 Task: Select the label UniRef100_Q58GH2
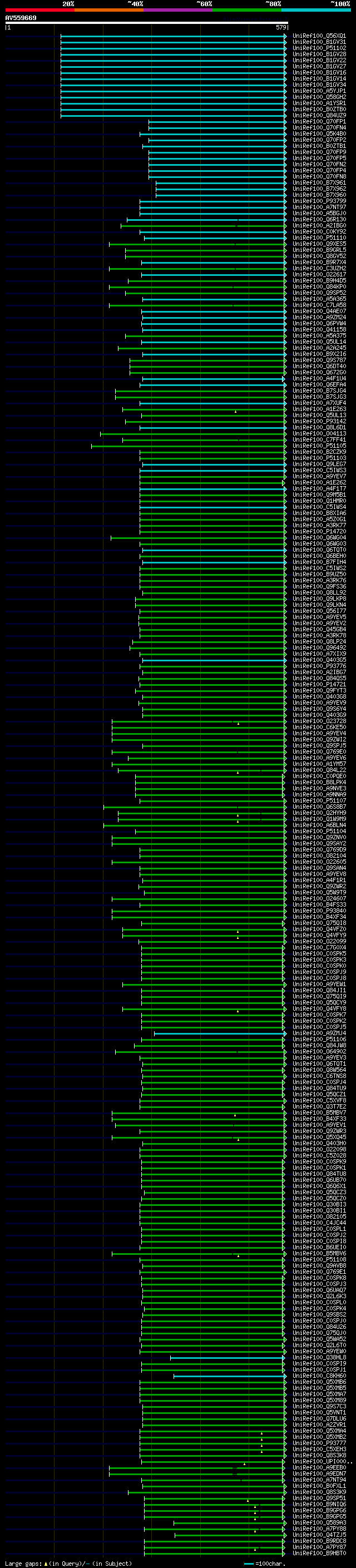[319, 97]
